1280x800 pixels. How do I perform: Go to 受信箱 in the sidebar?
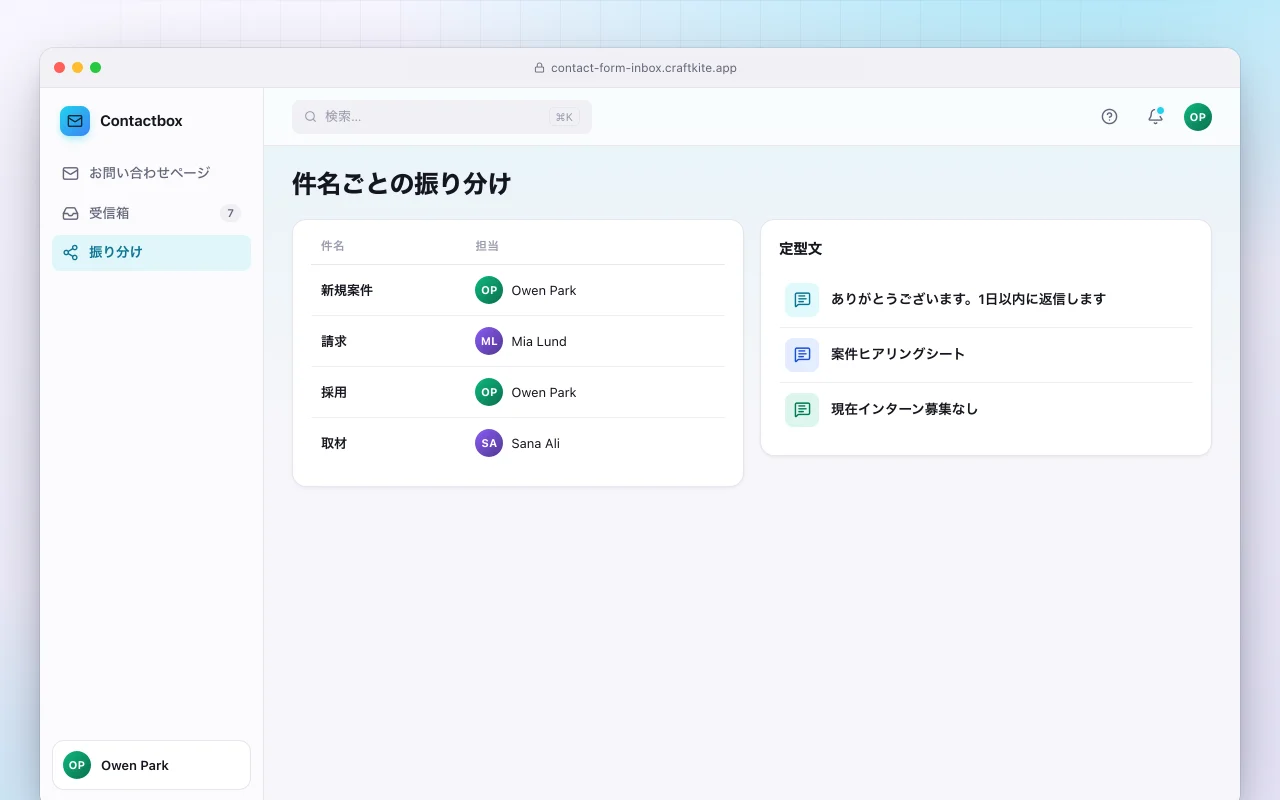151,213
